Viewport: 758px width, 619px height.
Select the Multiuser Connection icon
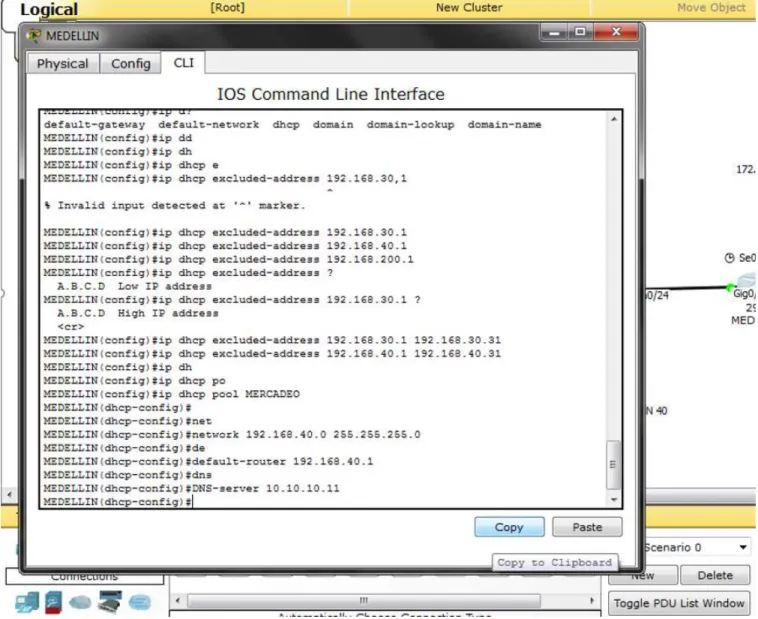(140, 603)
